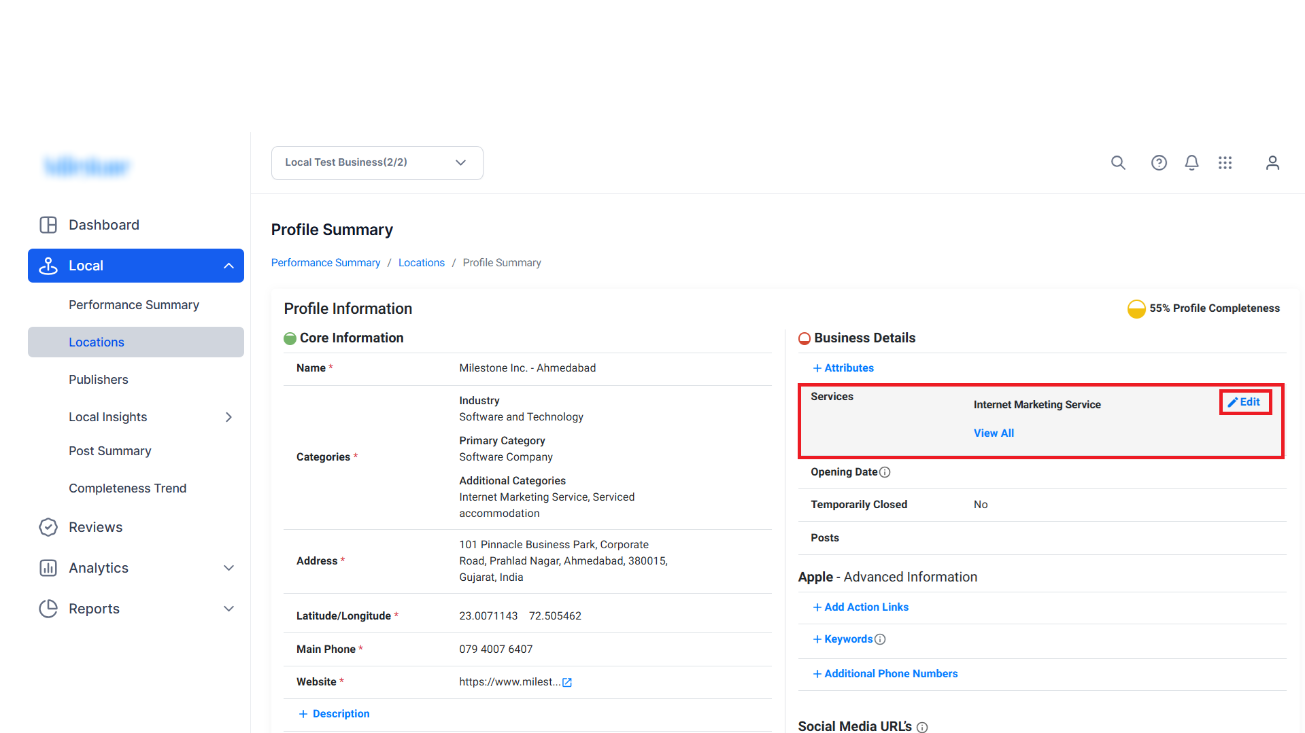Click the View All services link

(994, 433)
